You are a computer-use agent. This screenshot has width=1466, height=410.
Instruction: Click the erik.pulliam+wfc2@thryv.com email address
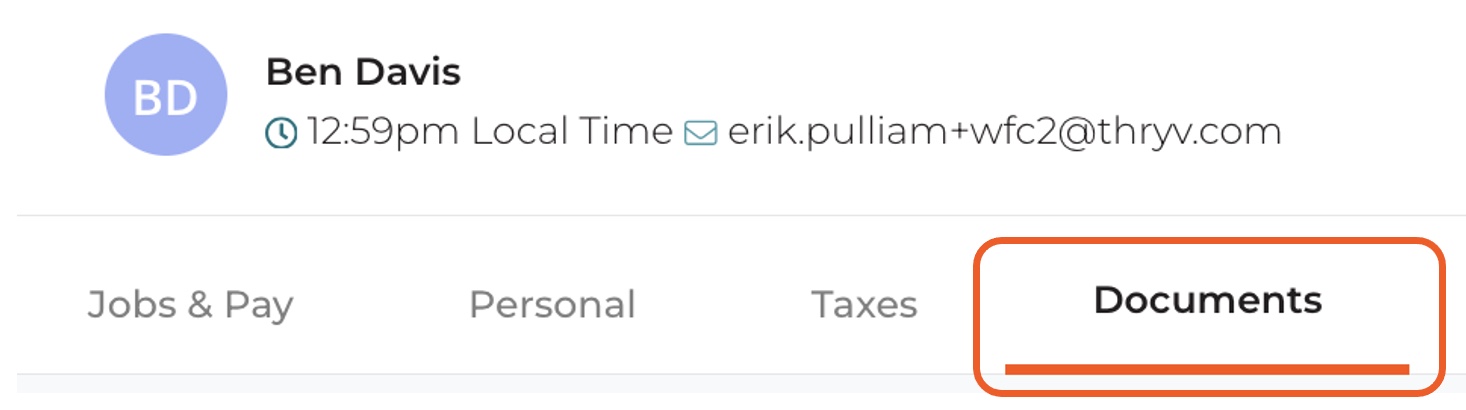tap(1004, 132)
